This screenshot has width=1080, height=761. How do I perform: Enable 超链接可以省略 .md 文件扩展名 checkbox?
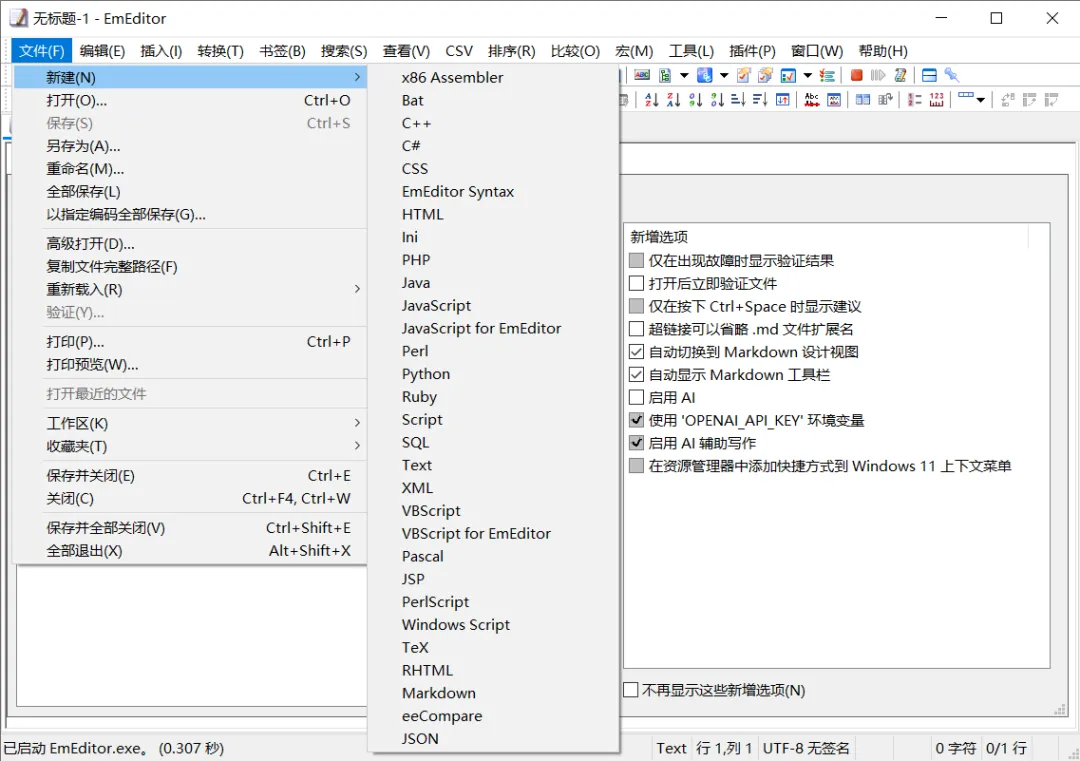636,329
